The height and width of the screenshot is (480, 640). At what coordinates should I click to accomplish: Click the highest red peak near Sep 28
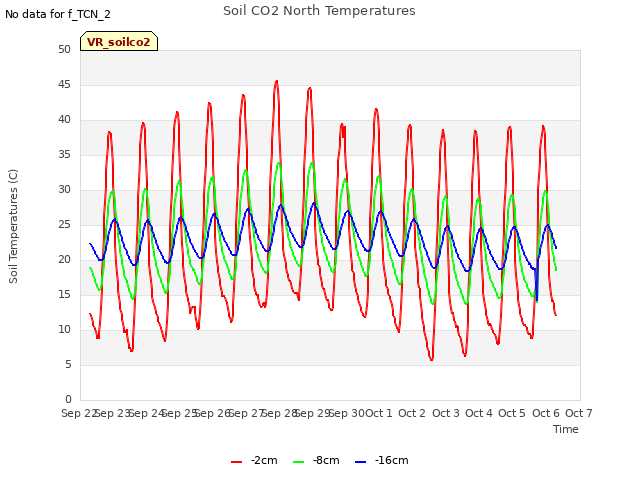277,81
